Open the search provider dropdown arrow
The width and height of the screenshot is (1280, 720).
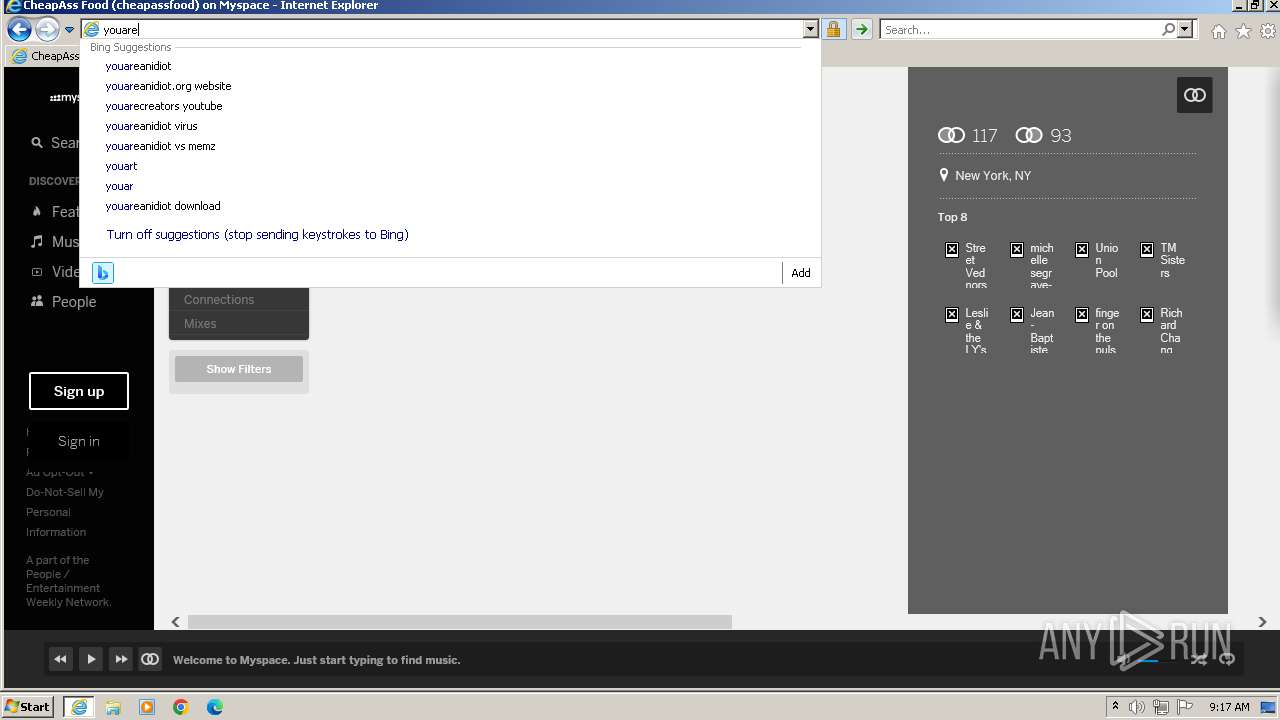click(x=1185, y=30)
